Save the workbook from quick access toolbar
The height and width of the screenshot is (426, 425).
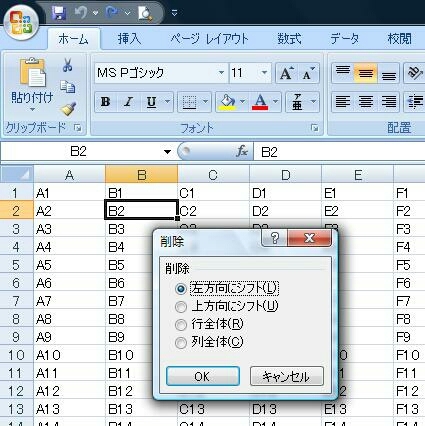(x=59, y=13)
